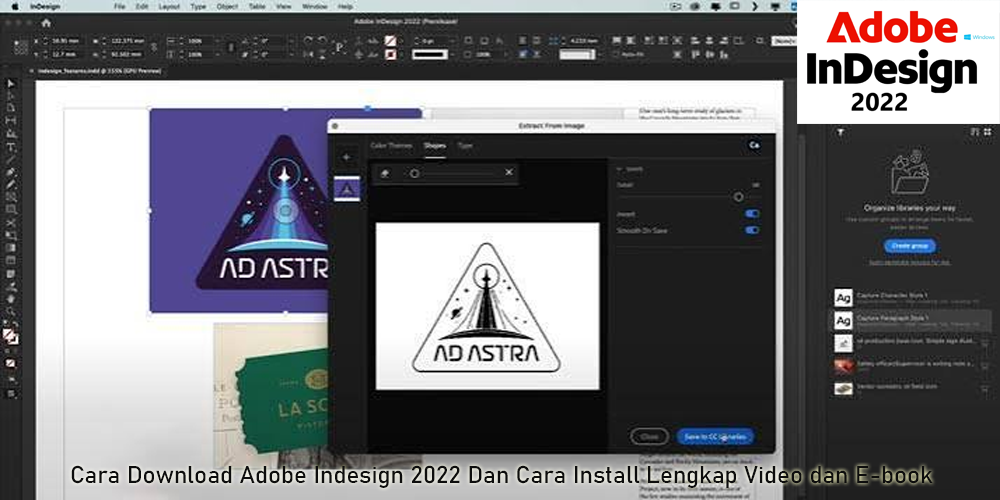Click the Creative Cloud icon in dialog

pyautogui.click(x=754, y=145)
